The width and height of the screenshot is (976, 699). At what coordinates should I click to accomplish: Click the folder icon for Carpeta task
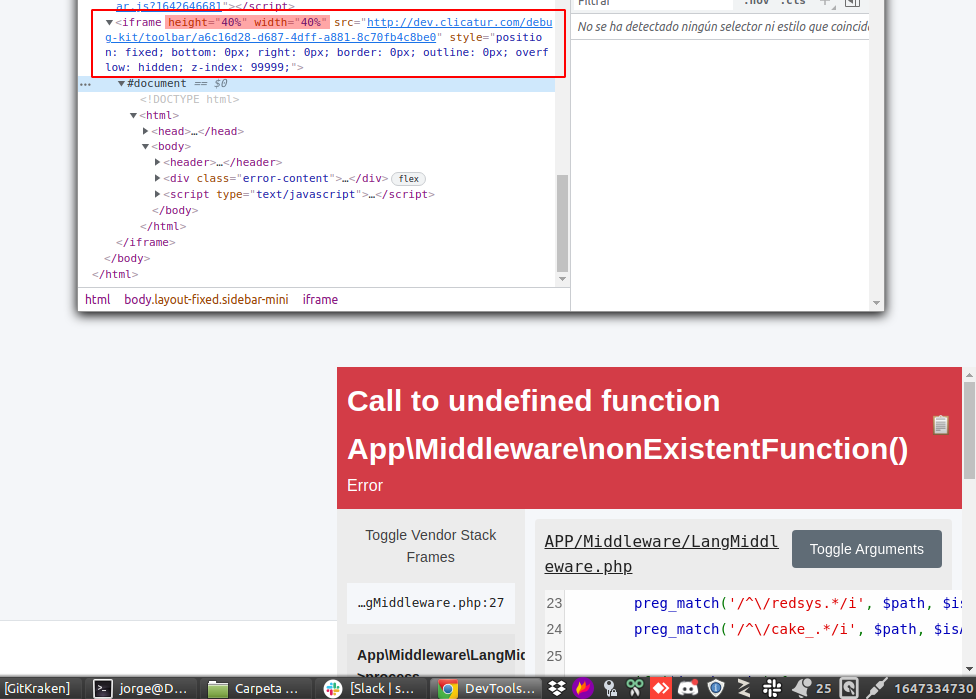pyautogui.click(x=217, y=688)
